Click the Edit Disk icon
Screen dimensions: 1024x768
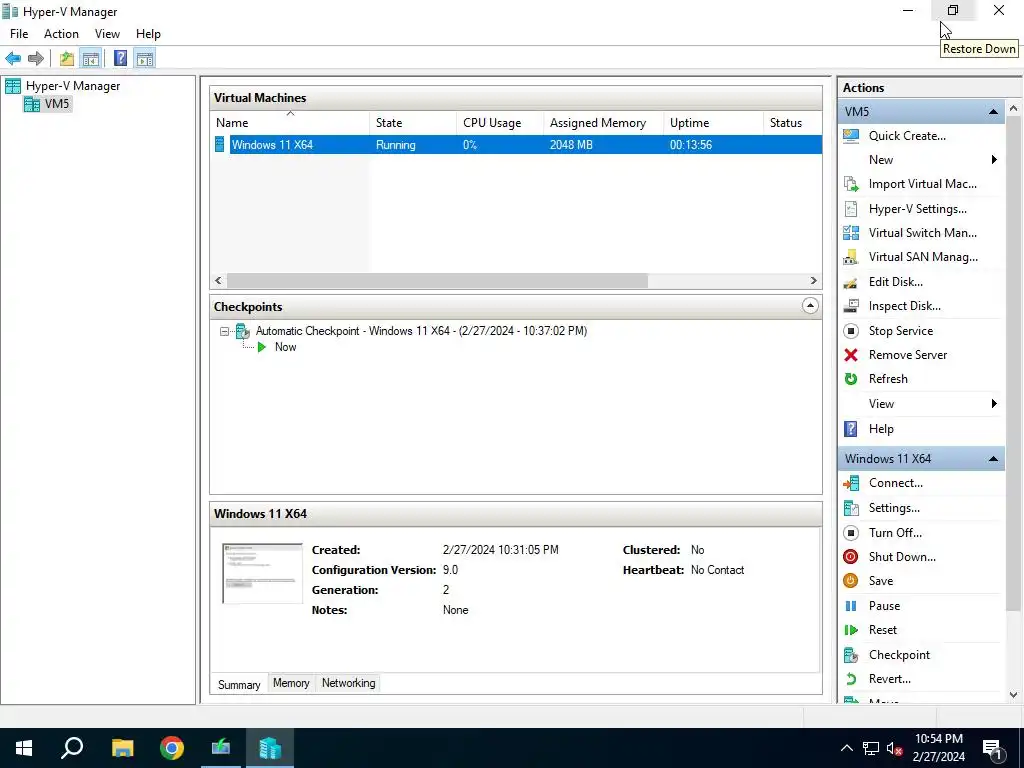tap(851, 282)
